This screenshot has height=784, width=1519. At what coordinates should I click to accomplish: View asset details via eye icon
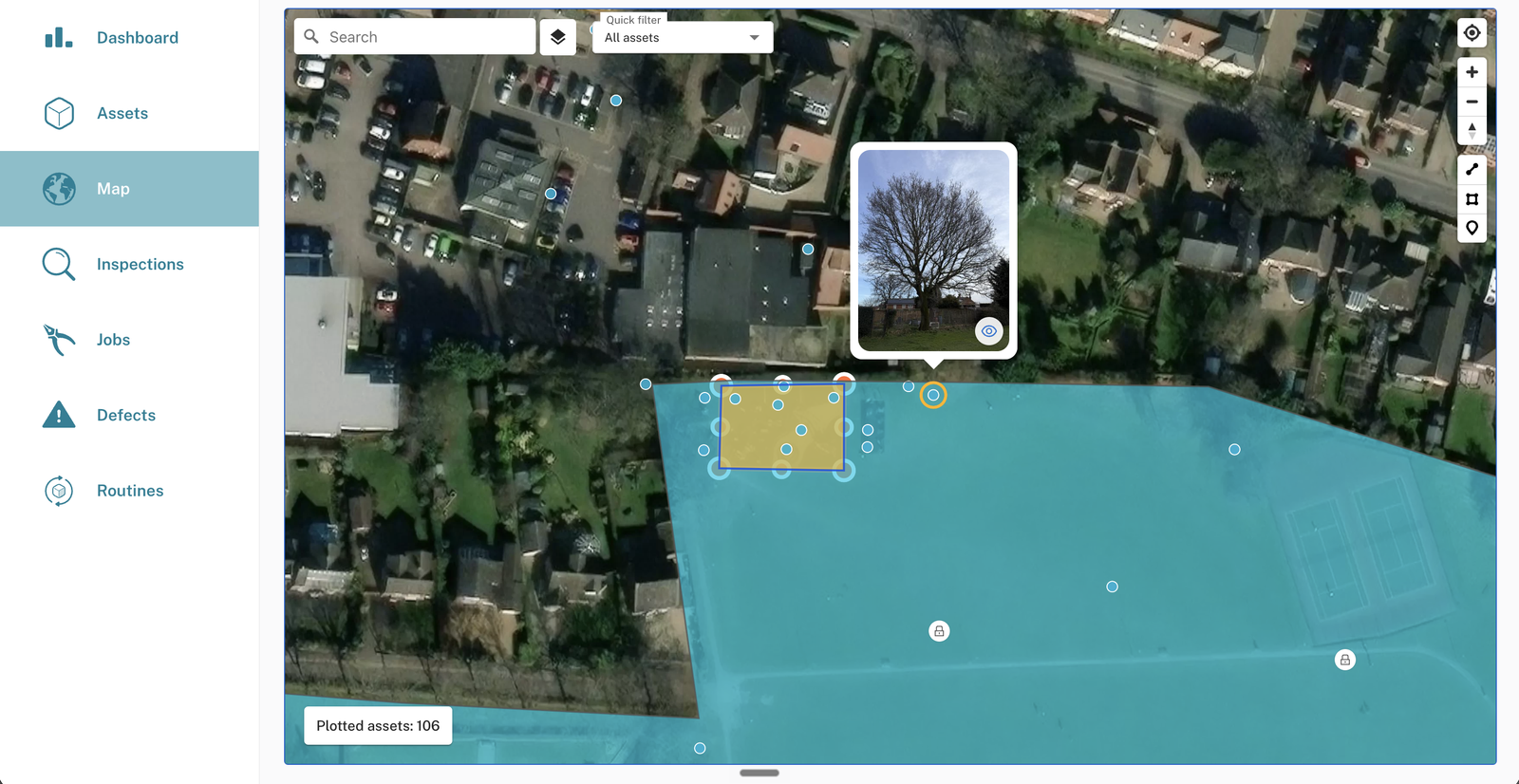coord(989,331)
